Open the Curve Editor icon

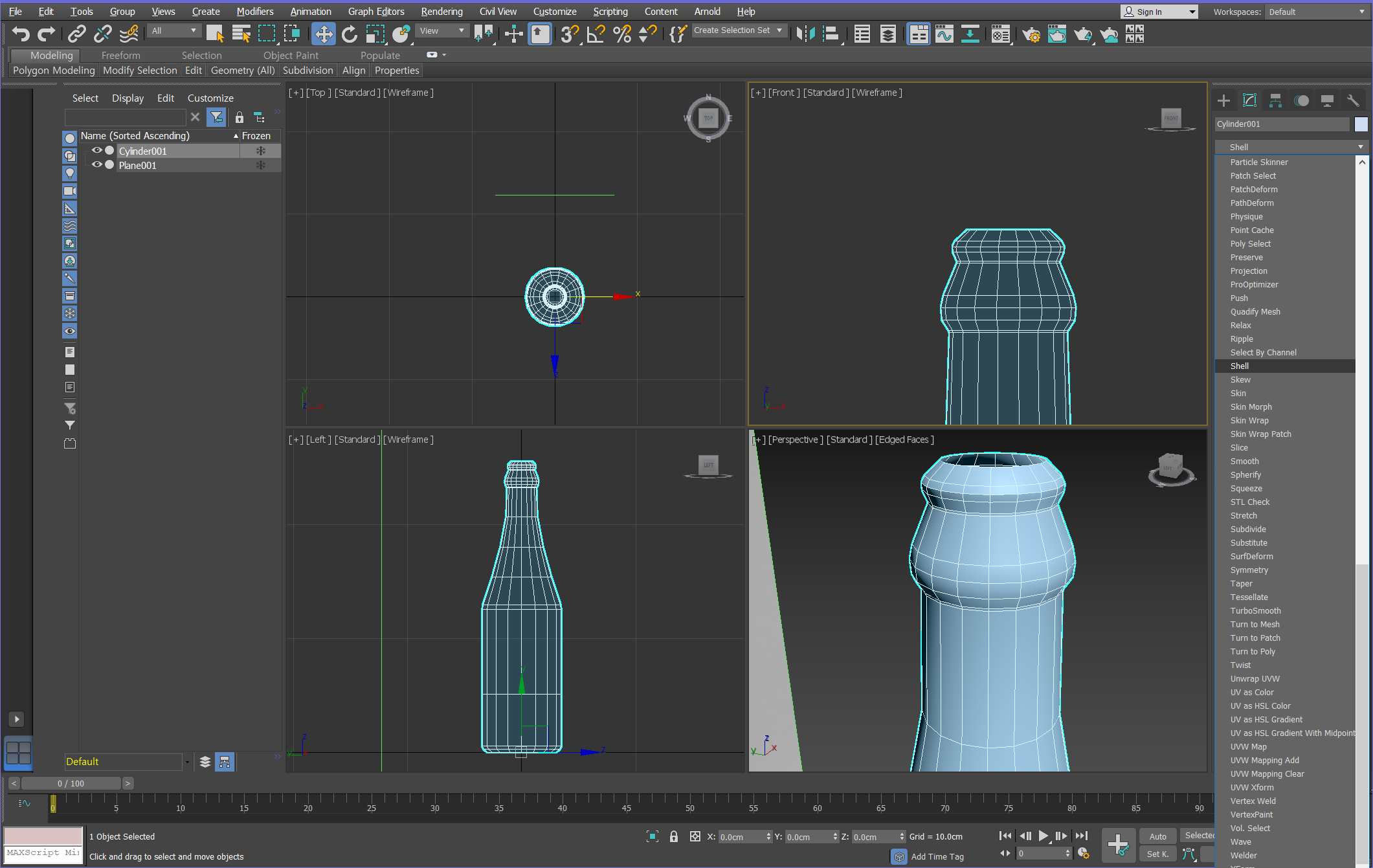pyautogui.click(x=944, y=34)
